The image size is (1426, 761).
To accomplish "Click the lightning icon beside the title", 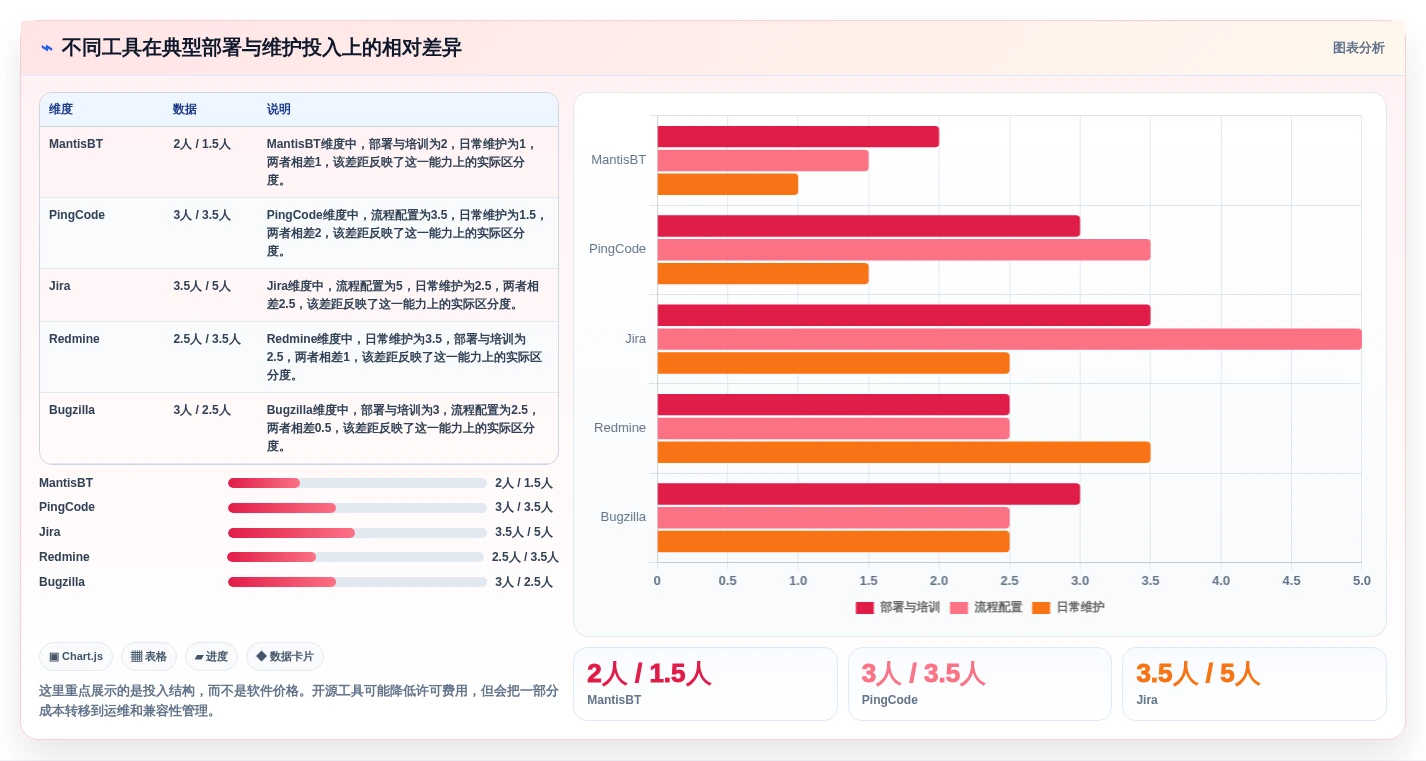I will pyautogui.click(x=47, y=48).
